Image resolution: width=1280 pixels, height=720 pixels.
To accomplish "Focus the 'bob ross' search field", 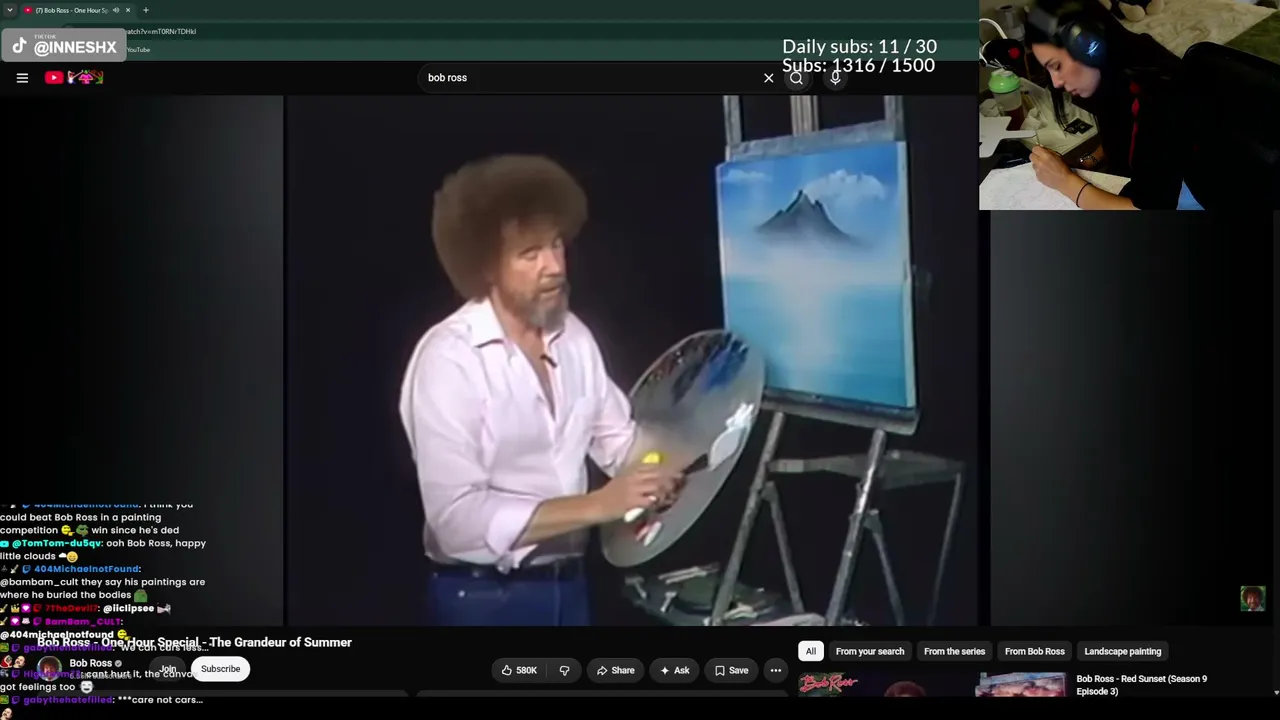I will 590,78.
